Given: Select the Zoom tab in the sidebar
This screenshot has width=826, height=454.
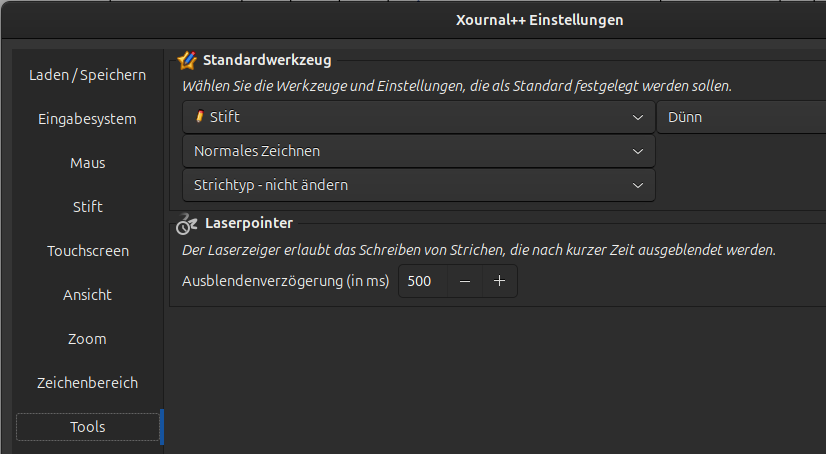Looking at the screenshot, I should point(87,339).
